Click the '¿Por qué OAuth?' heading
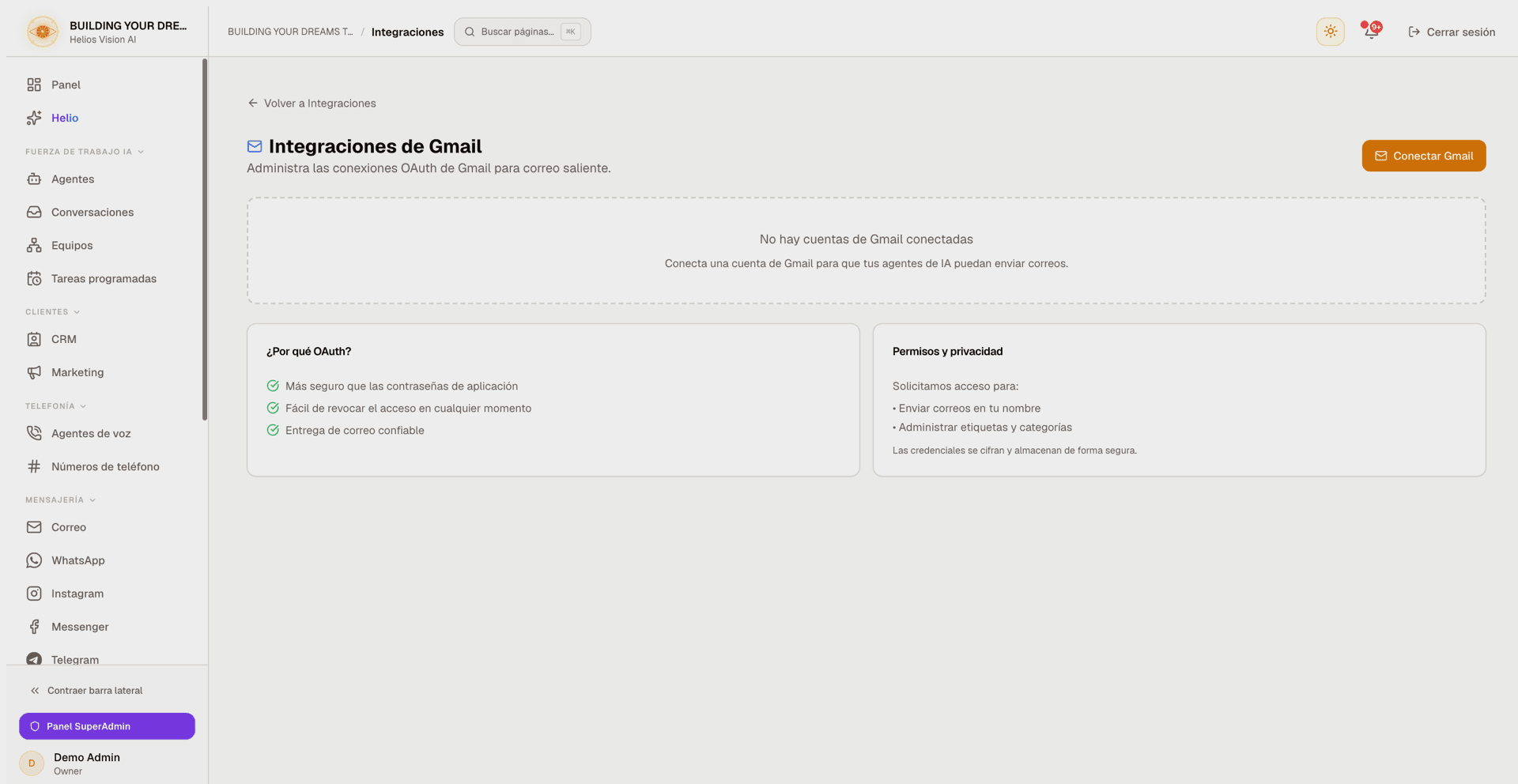This screenshot has height=784, width=1518. [308, 352]
